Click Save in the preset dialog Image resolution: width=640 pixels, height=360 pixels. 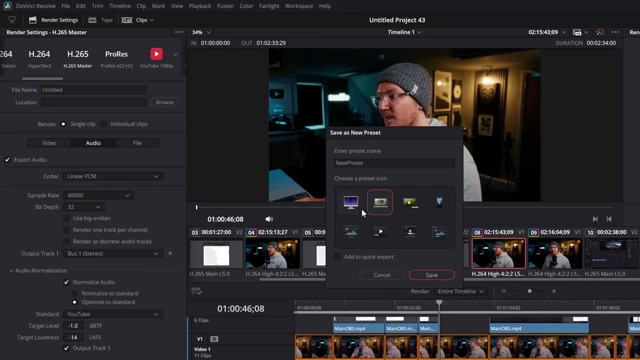point(432,275)
